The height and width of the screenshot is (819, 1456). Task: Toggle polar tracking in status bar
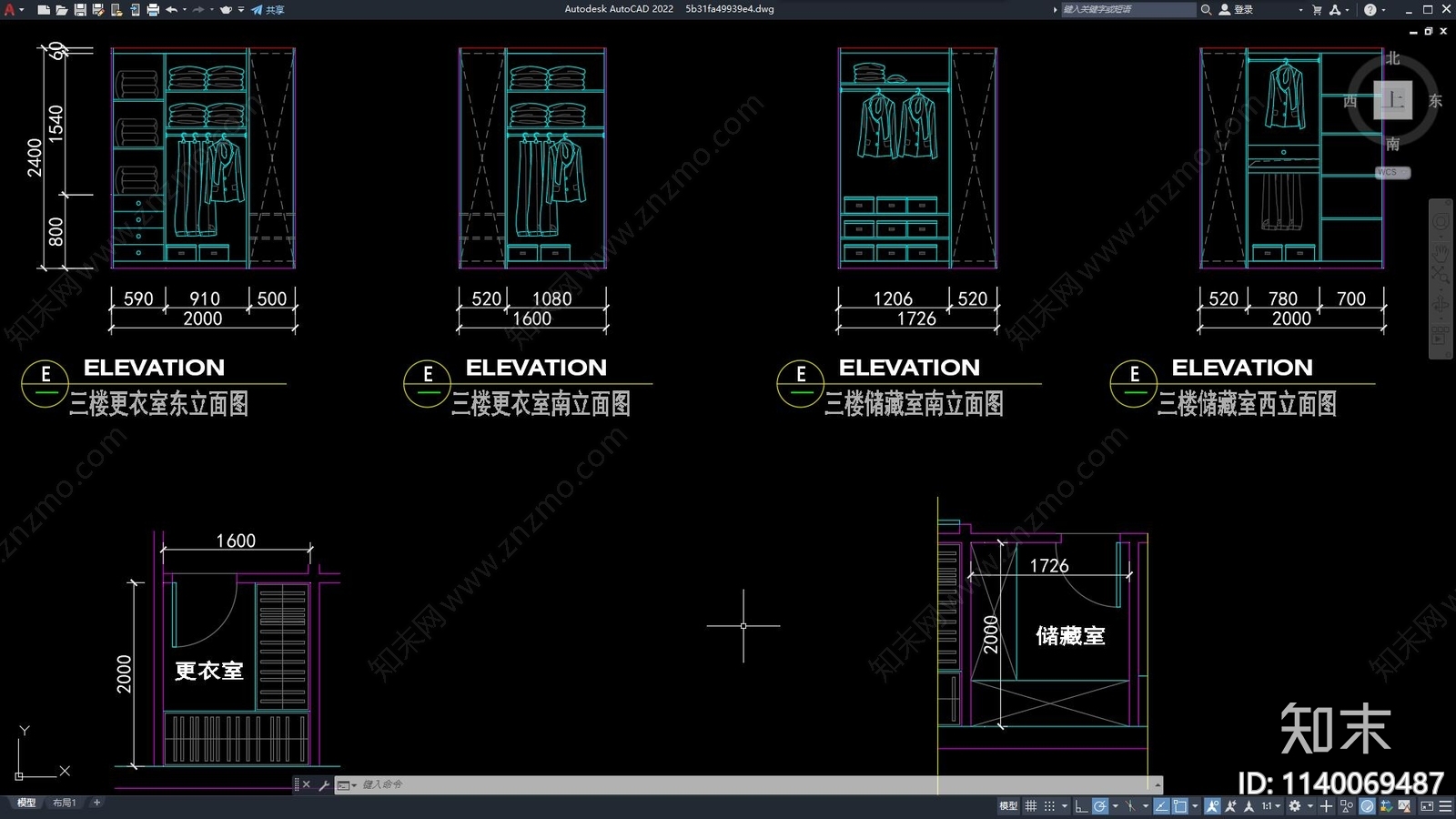(x=1100, y=806)
